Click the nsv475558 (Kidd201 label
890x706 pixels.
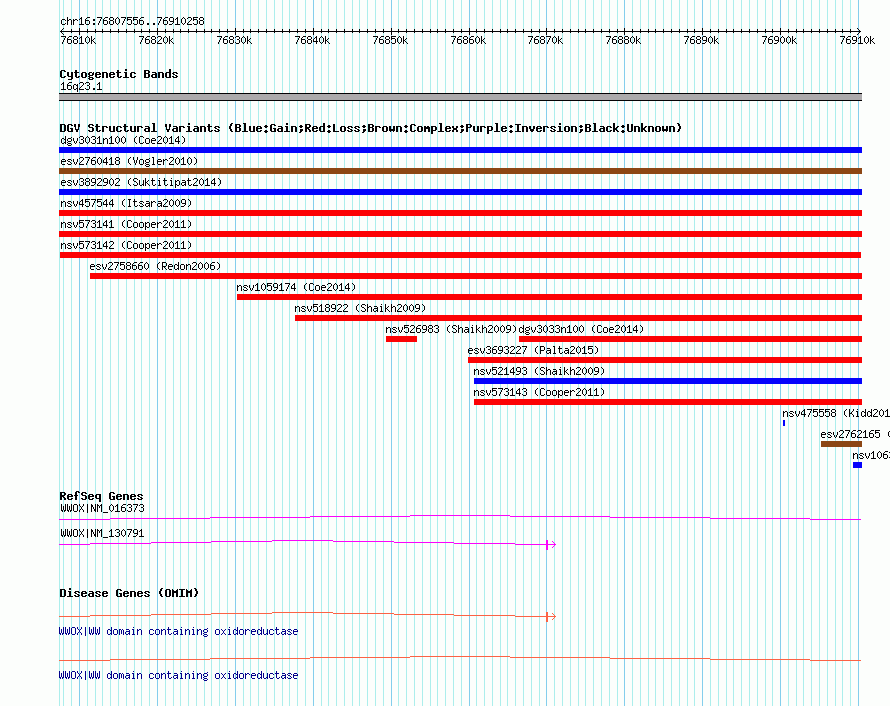click(836, 413)
